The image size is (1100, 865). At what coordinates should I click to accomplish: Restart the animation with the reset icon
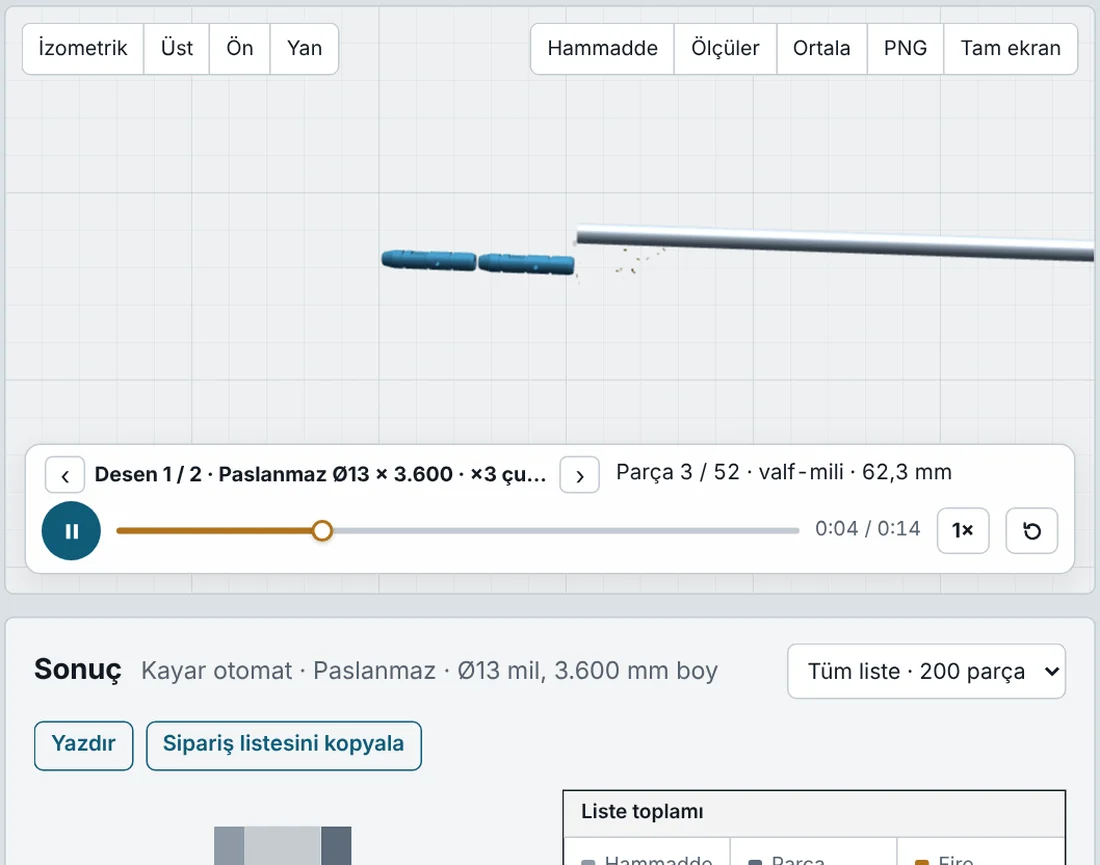(x=1031, y=531)
